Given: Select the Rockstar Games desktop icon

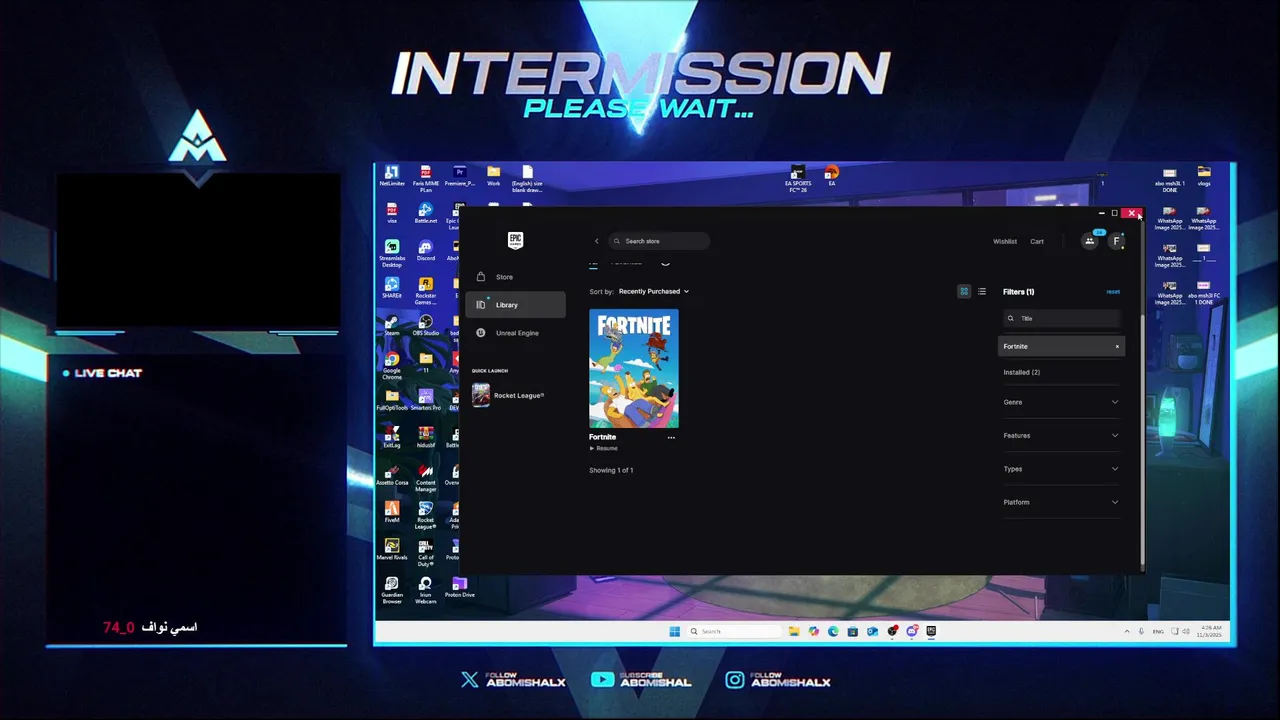Looking at the screenshot, I should click(426, 291).
